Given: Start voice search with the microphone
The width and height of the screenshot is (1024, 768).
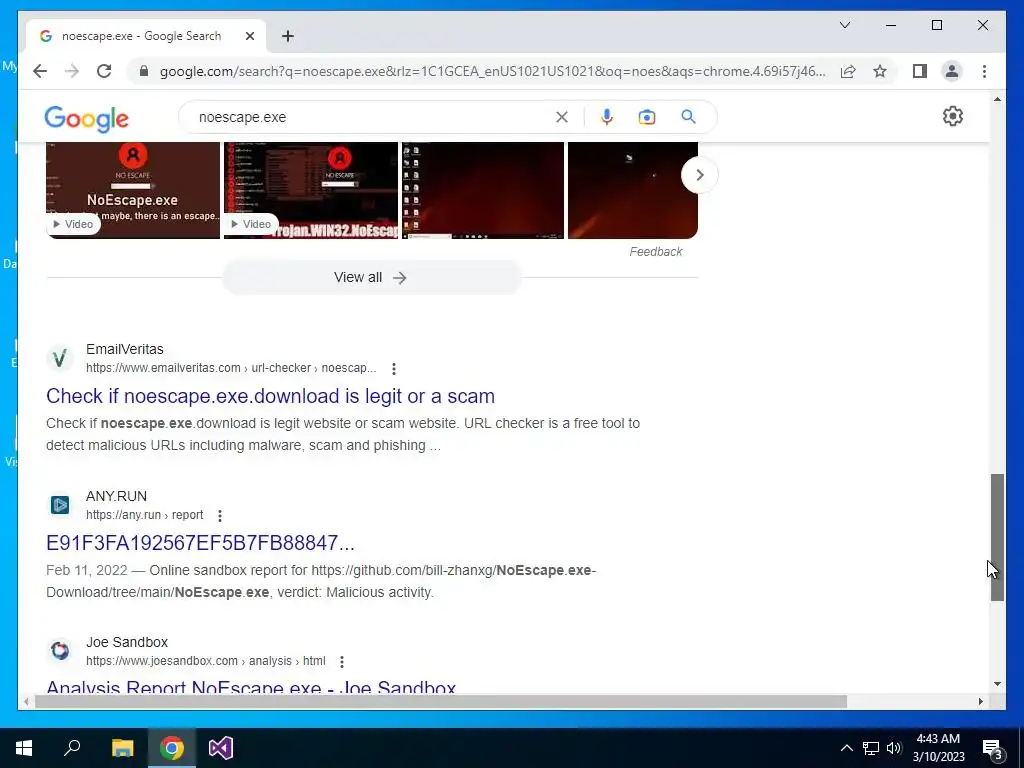Looking at the screenshot, I should pyautogui.click(x=607, y=117).
